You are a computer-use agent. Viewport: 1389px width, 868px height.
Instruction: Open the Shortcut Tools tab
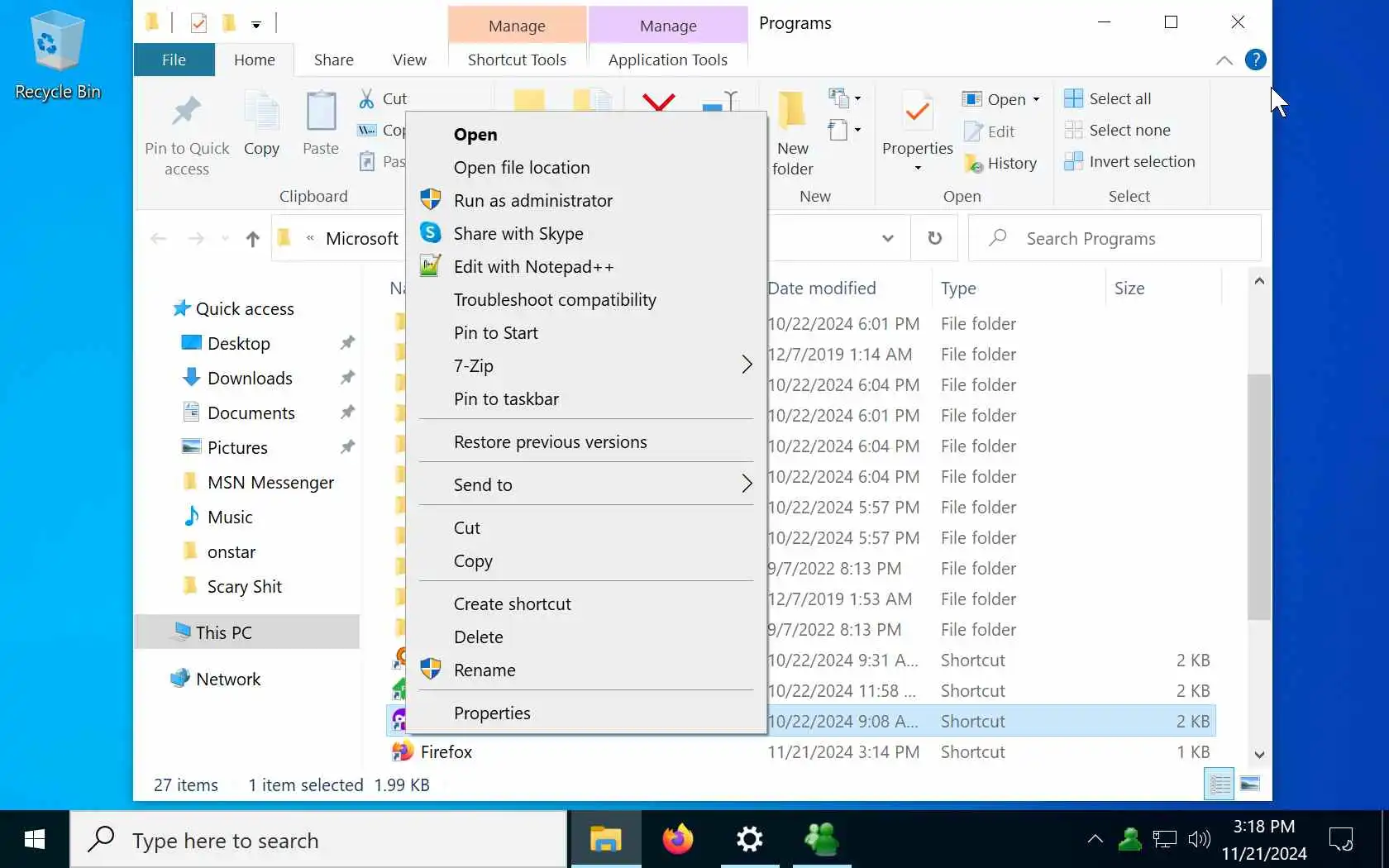point(517,60)
